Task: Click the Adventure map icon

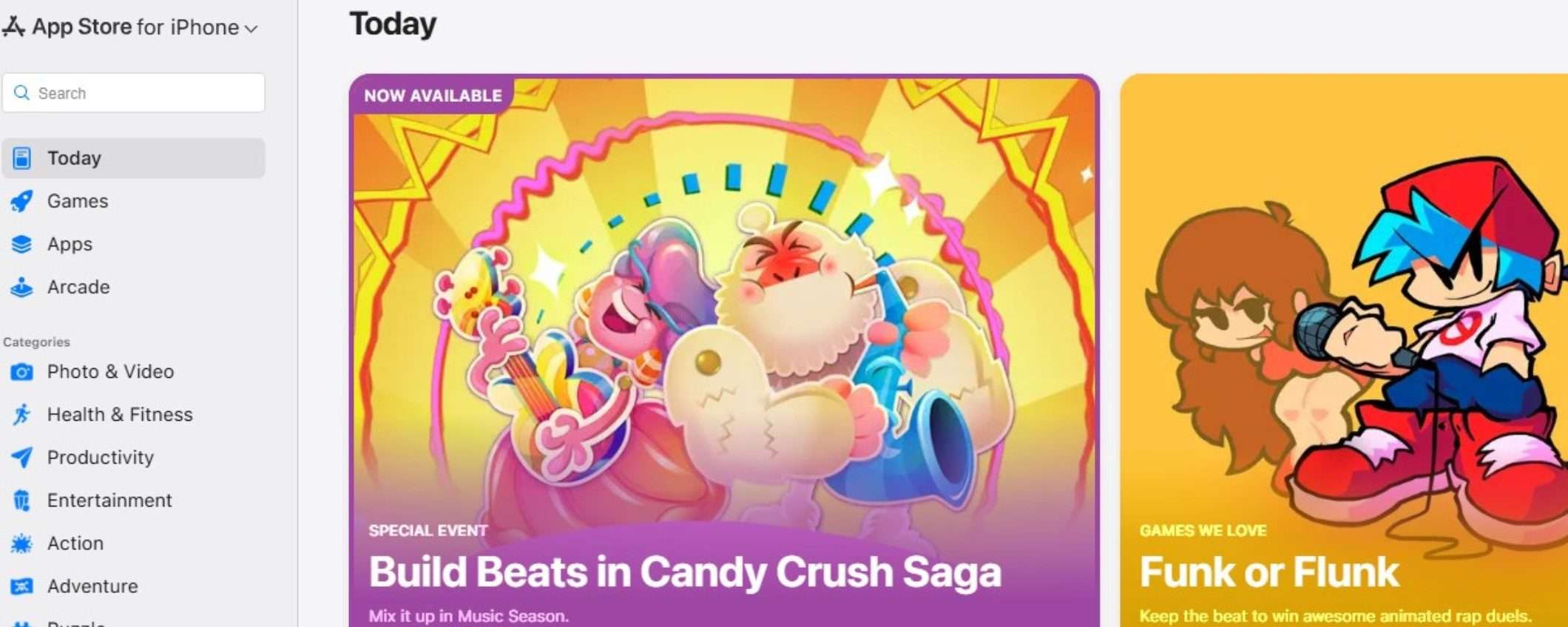Action: coord(21,586)
